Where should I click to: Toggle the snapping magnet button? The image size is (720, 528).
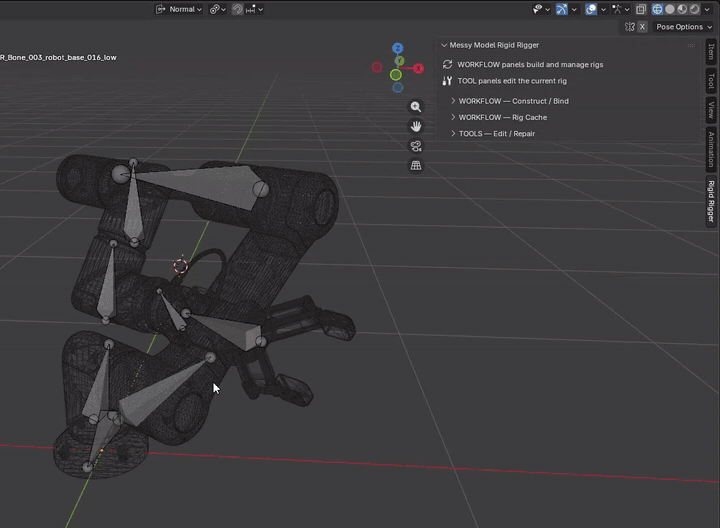(237, 9)
